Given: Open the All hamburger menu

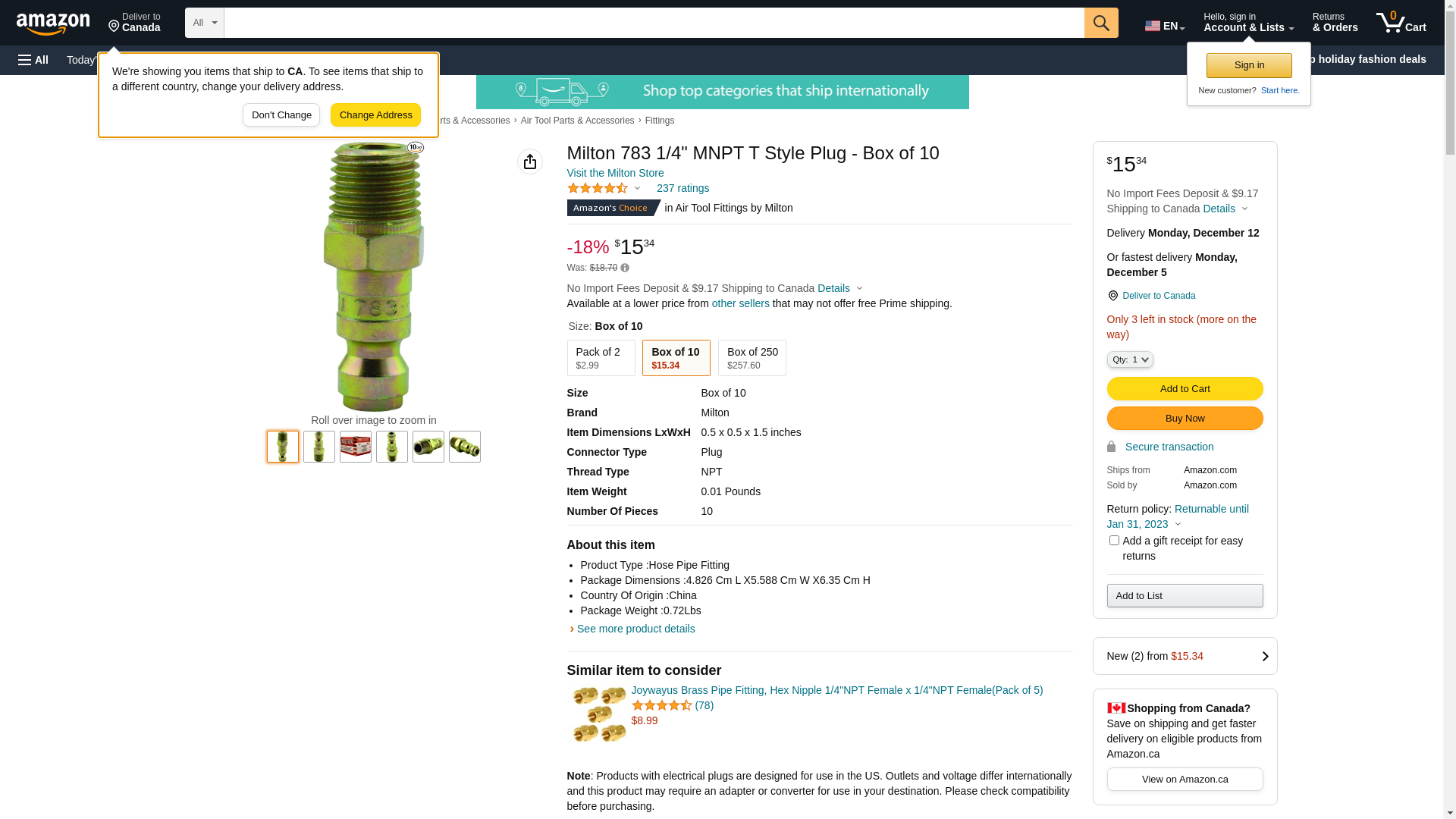Looking at the screenshot, I should click(33, 60).
